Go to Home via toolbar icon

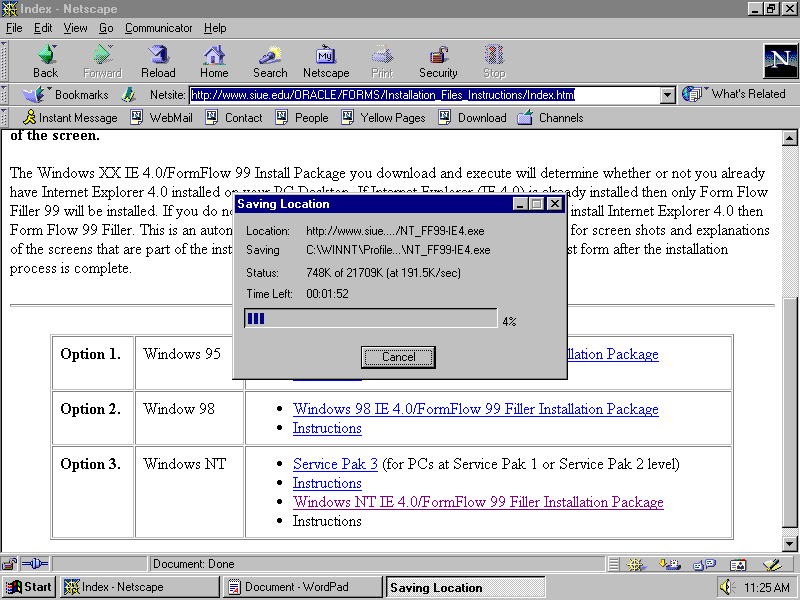[x=214, y=60]
